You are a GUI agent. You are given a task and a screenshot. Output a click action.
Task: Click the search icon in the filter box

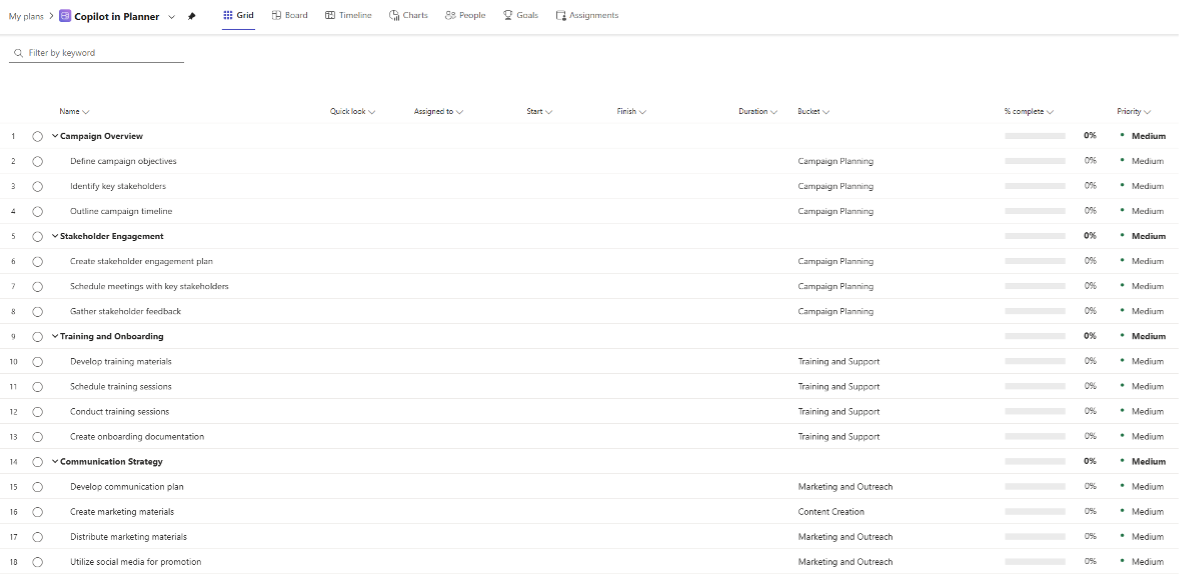click(18, 53)
